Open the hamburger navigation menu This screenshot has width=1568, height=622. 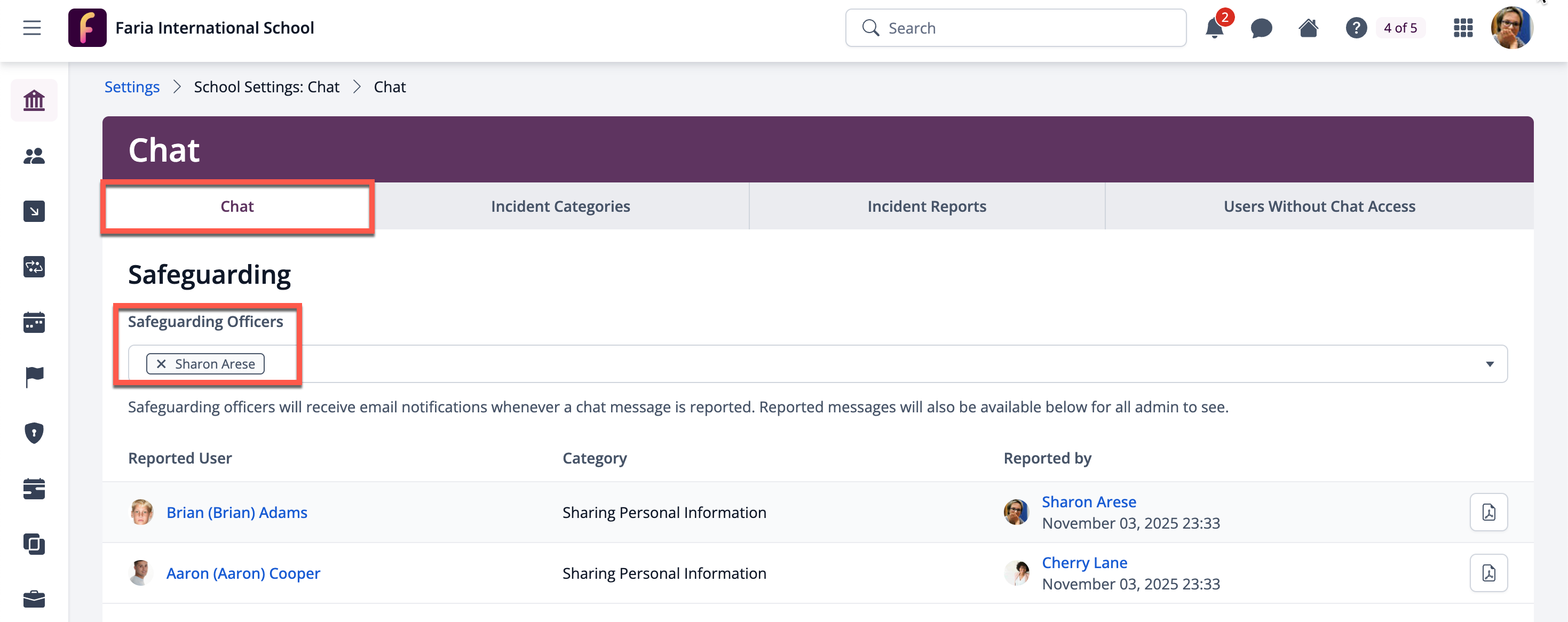[x=31, y=28]
